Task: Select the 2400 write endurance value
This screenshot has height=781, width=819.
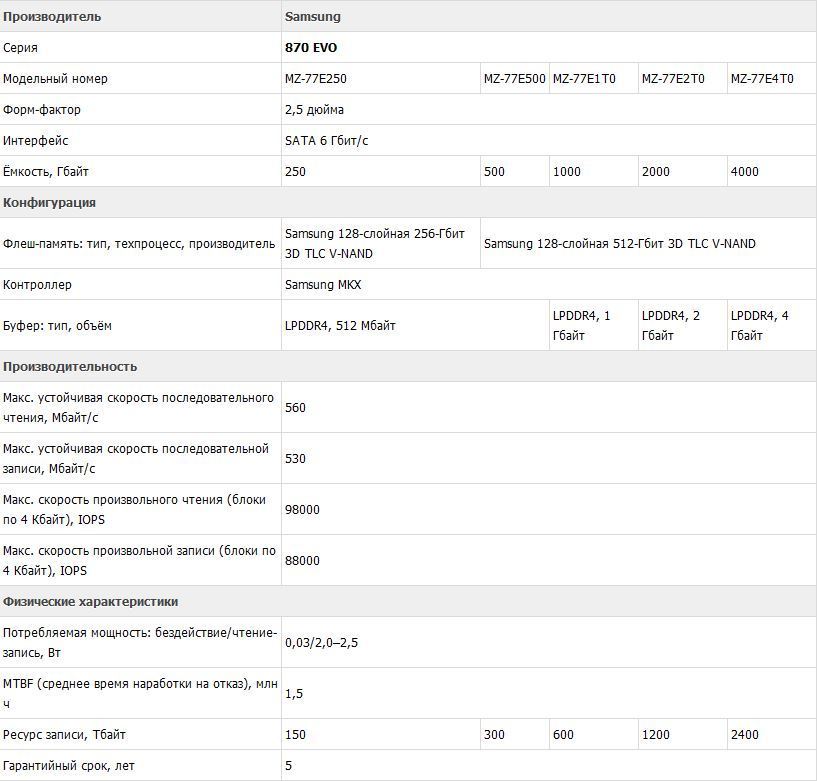Action: (745, 735)
